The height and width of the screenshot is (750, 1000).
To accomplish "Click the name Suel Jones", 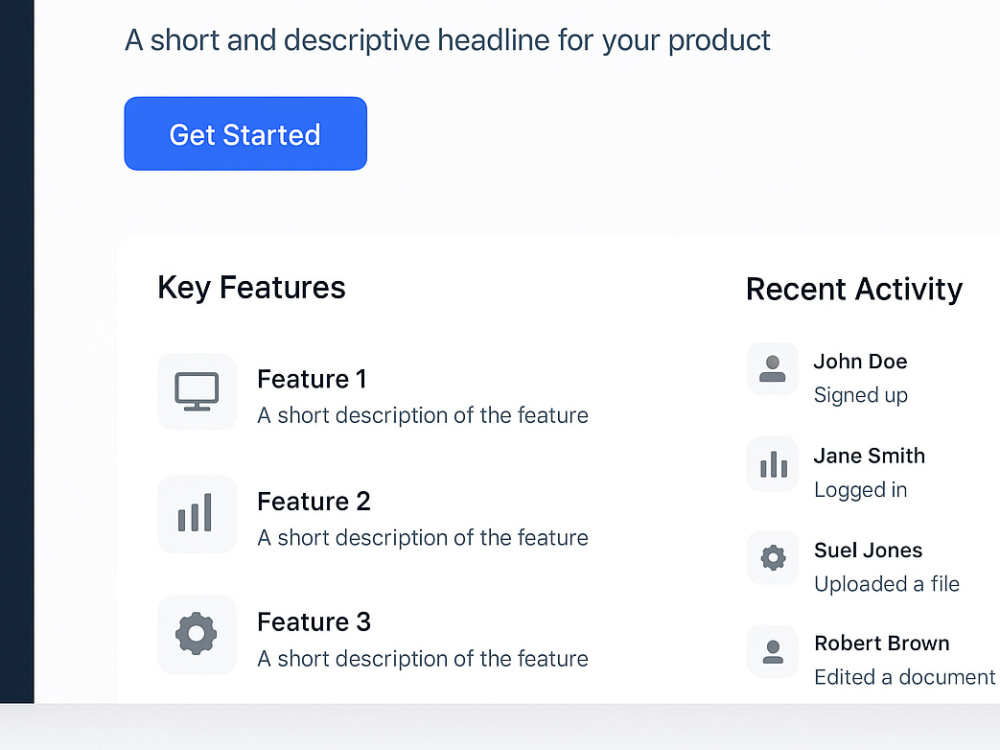I will pos(868,550).
